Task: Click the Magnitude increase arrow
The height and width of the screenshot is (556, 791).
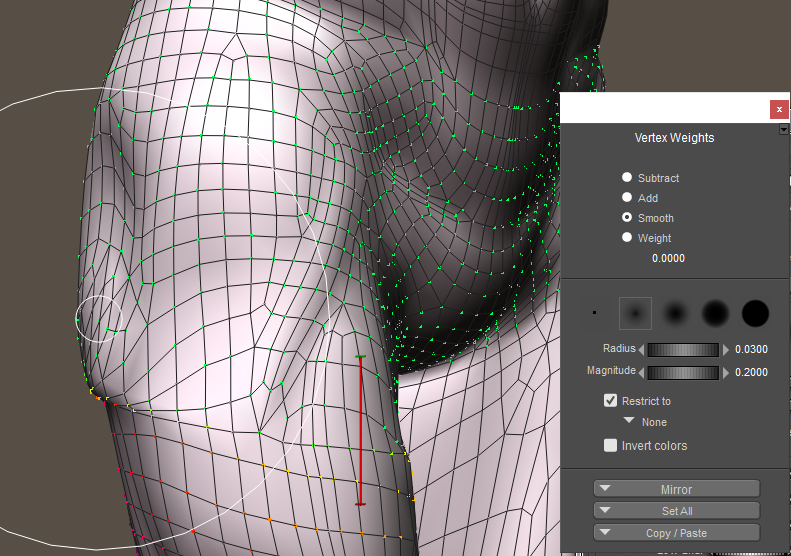Action: pyautogui.click(x=726, y=372)
